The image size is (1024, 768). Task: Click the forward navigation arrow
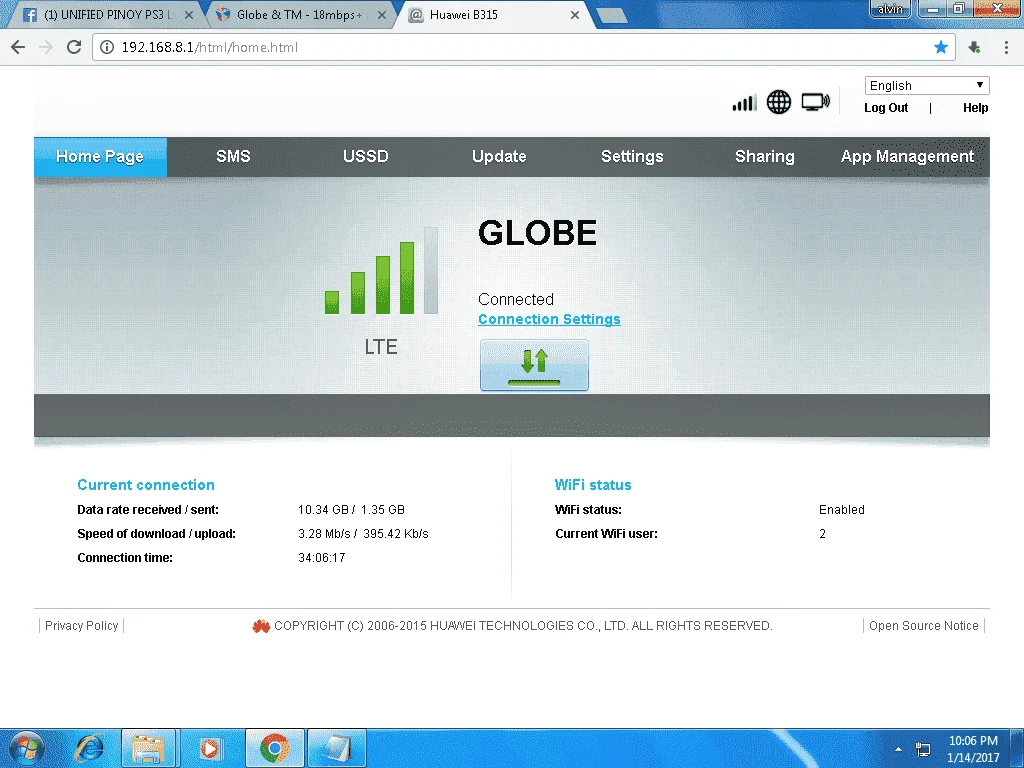click(x=46, y=47)
